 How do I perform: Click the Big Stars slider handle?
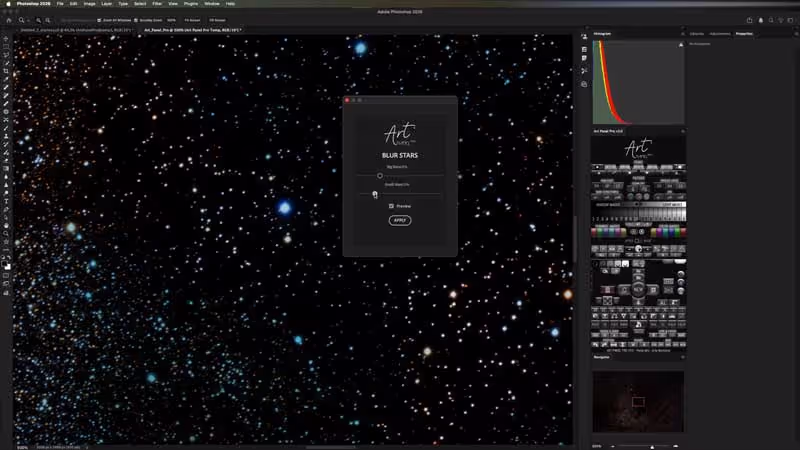pyautogui.click(x=380, y=176)
